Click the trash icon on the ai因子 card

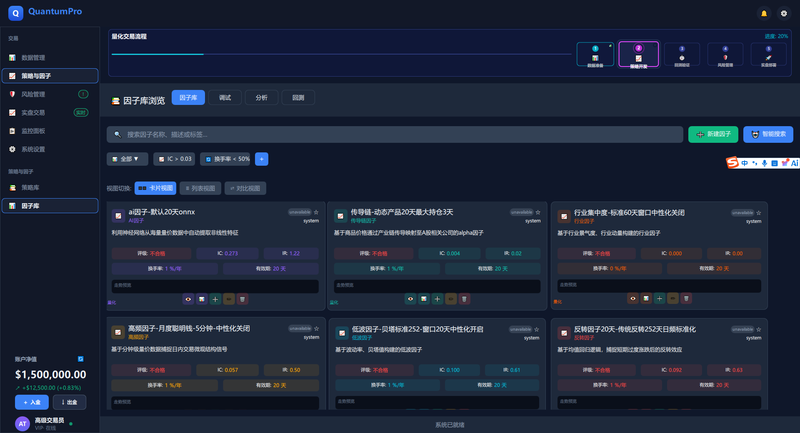242,299
